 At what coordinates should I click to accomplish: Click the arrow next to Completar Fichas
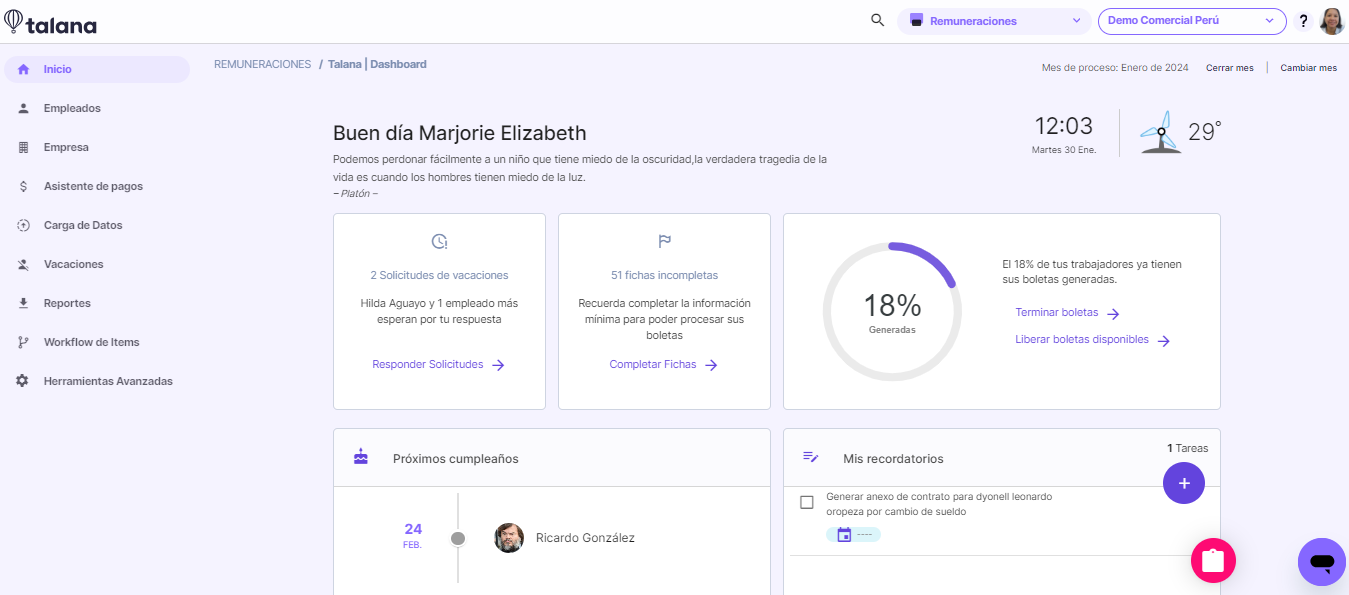tap(711, 365)
